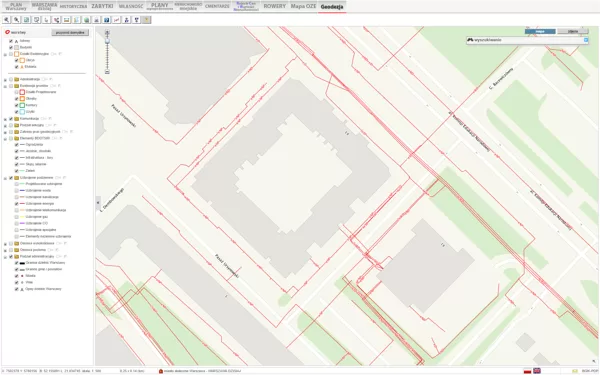This screenshot has height=375, width=600.
Task: Uncheck the Adresy layer checkbox
Action: (x=11, y=41)
